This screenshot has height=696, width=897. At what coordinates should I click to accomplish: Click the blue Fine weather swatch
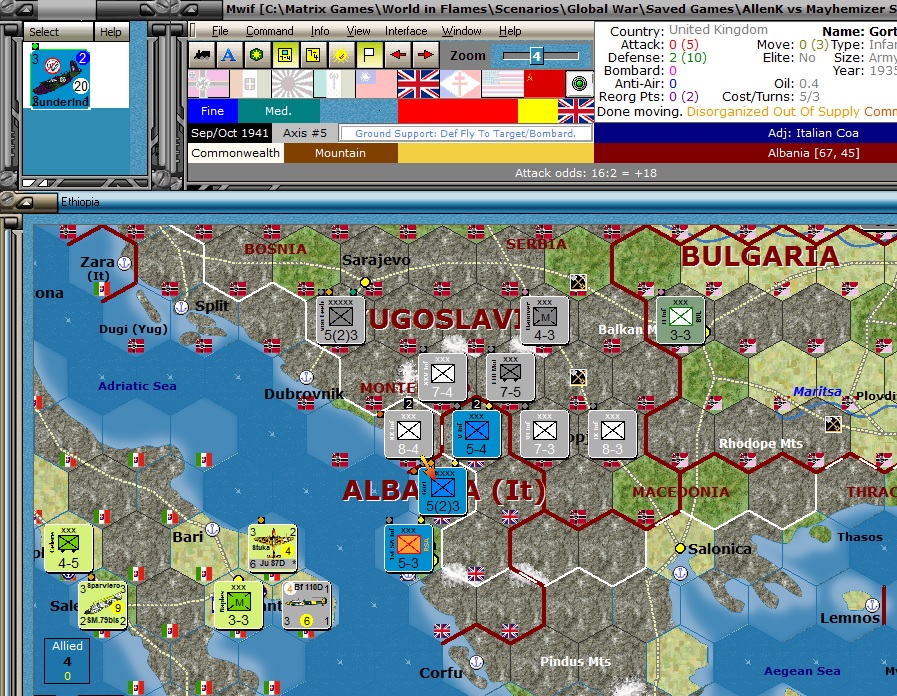click(x=212, y=111)
